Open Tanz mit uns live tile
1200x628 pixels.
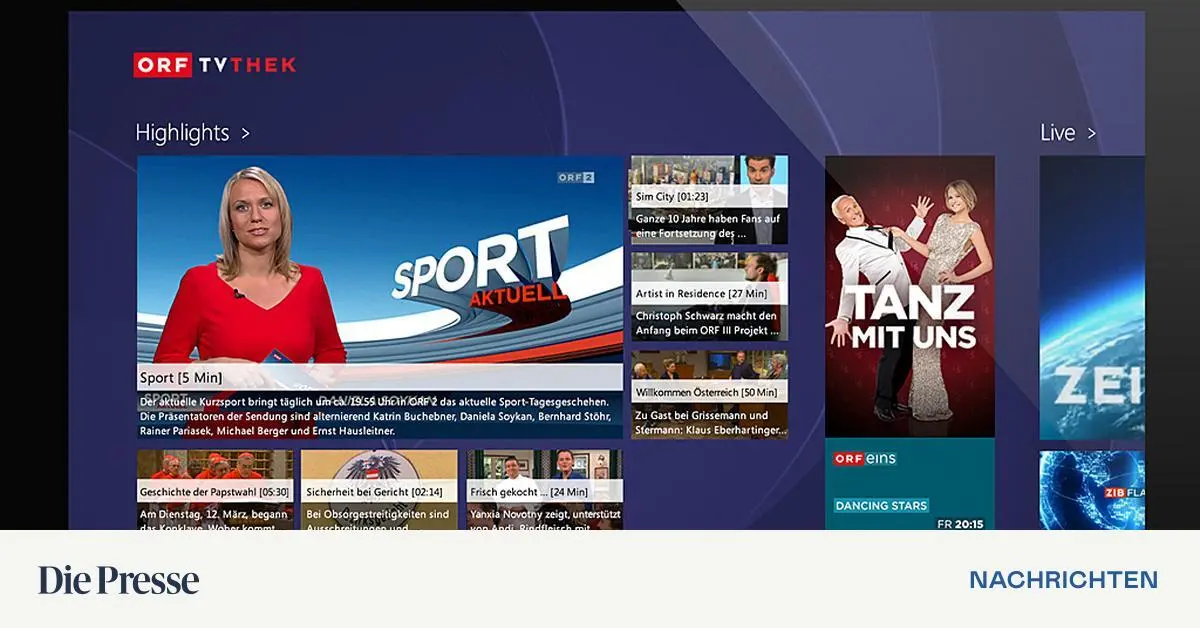(909, 297)
